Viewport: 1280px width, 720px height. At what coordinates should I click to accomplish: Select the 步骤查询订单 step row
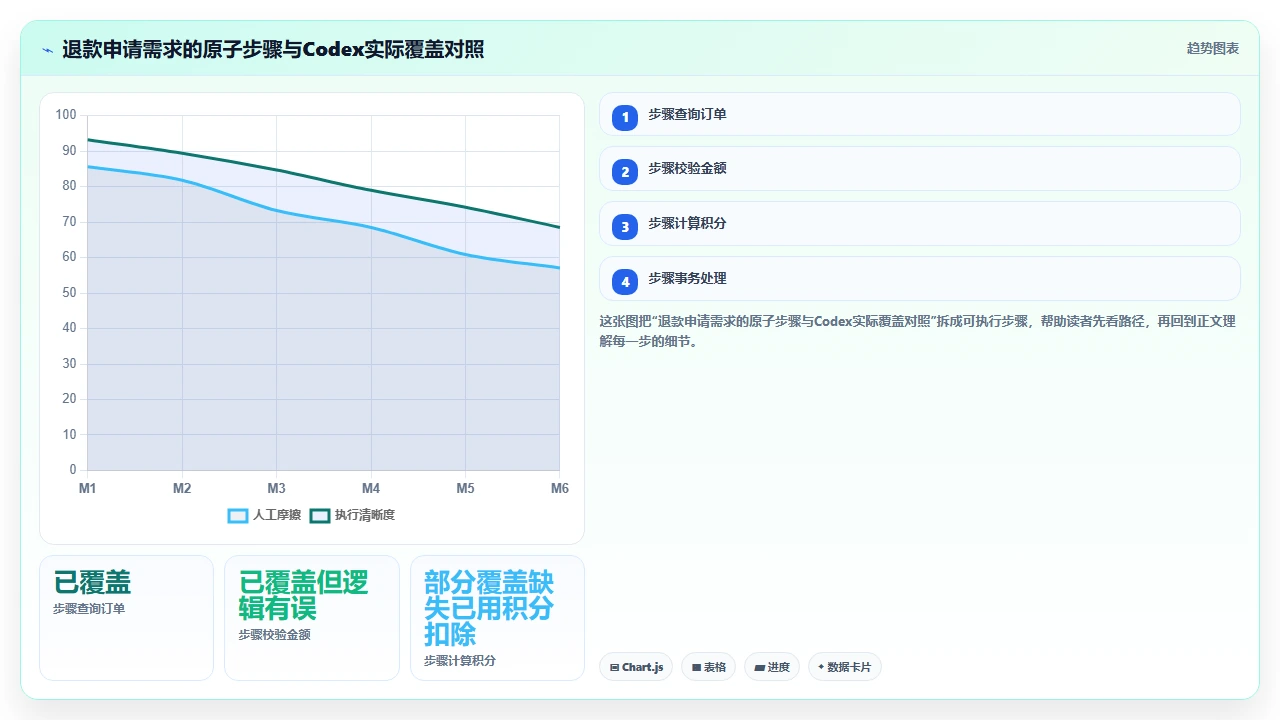[919, 114]
